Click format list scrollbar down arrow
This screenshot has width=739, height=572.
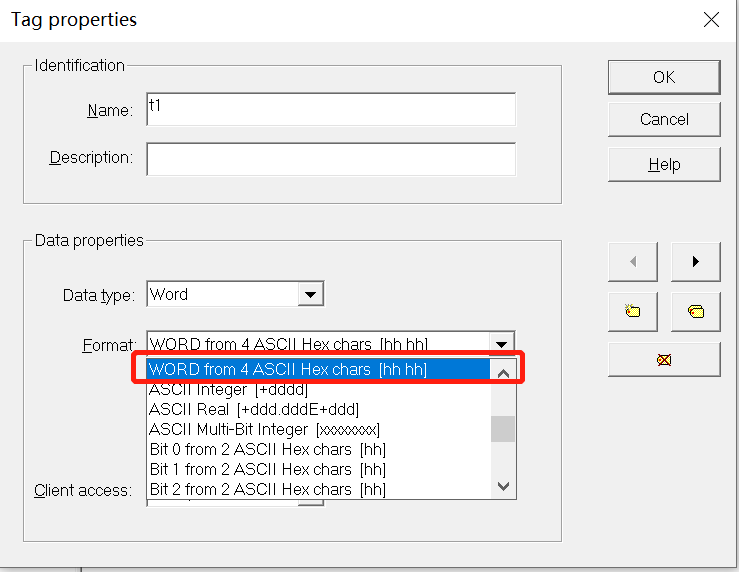503,487
